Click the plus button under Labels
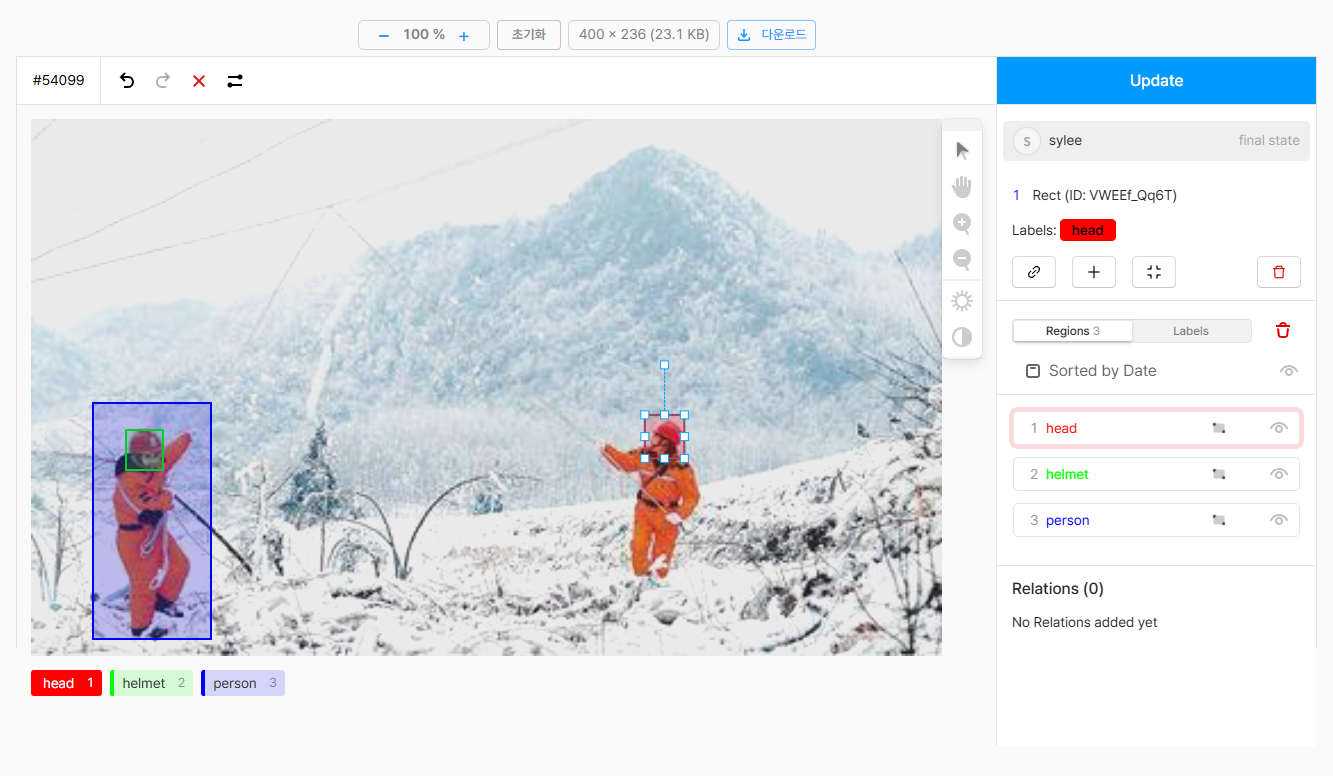 click(1094, 272)
